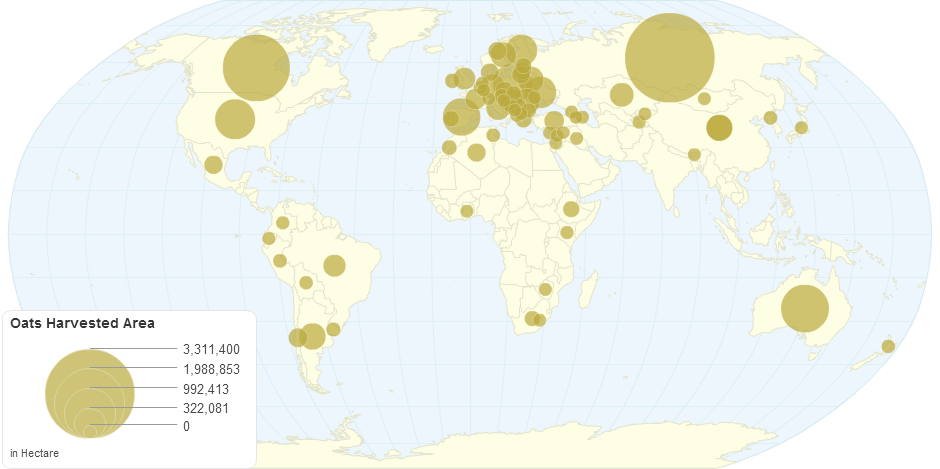Click the Uruguay bubble east of Argentina

point(333,329)
